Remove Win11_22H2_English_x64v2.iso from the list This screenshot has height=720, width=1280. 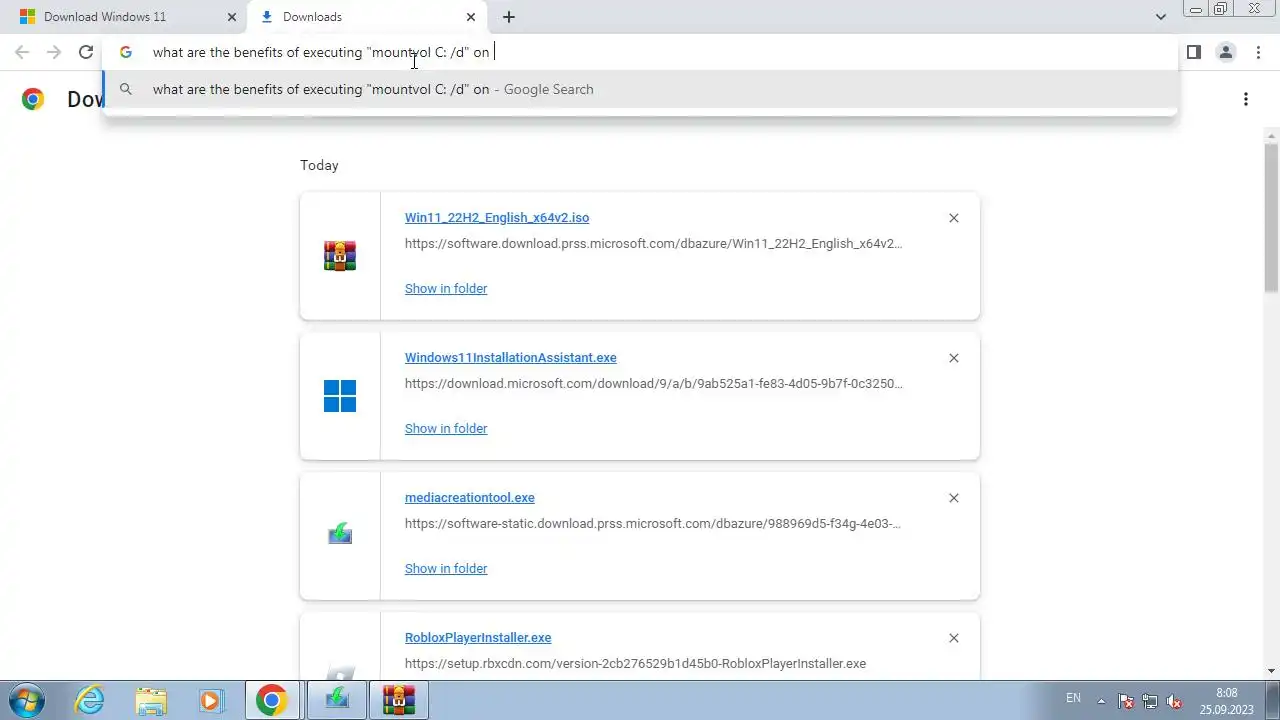[953, 218]
